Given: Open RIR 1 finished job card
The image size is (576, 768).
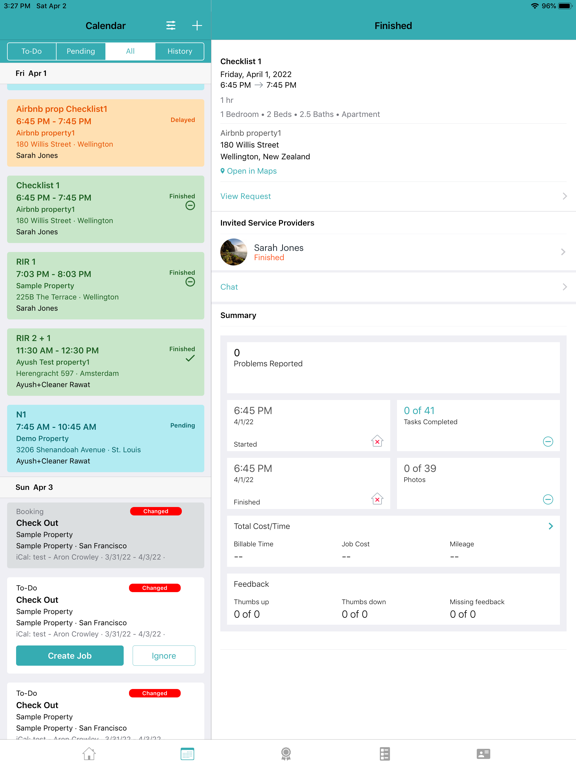Looking at the screenshot, I should [105, 285].
